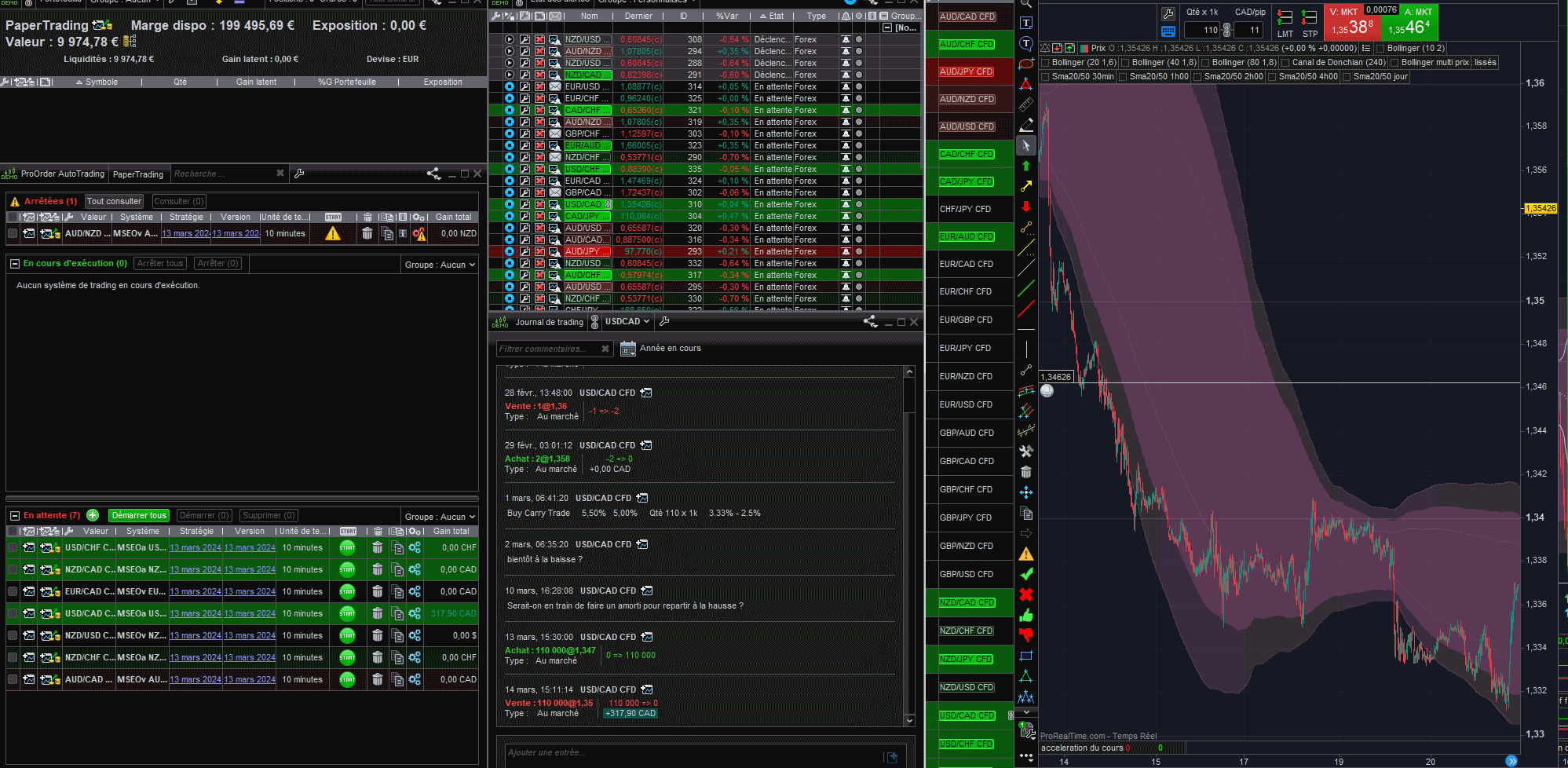The width and height of the screenshot is (1568, 768).
Task: Click the calendar icon beside Année en cours
Action: click(x=628, y=349)
